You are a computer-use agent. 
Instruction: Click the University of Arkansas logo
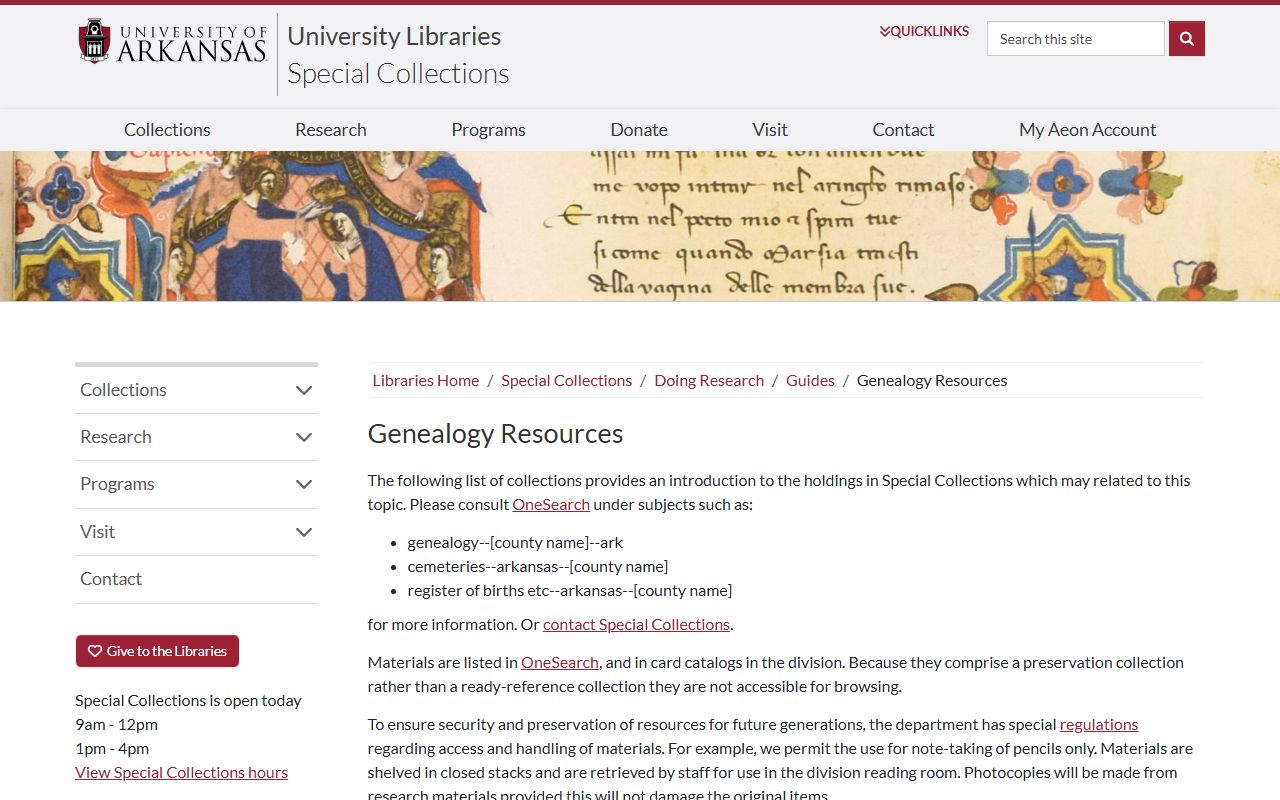pos(173,42)
